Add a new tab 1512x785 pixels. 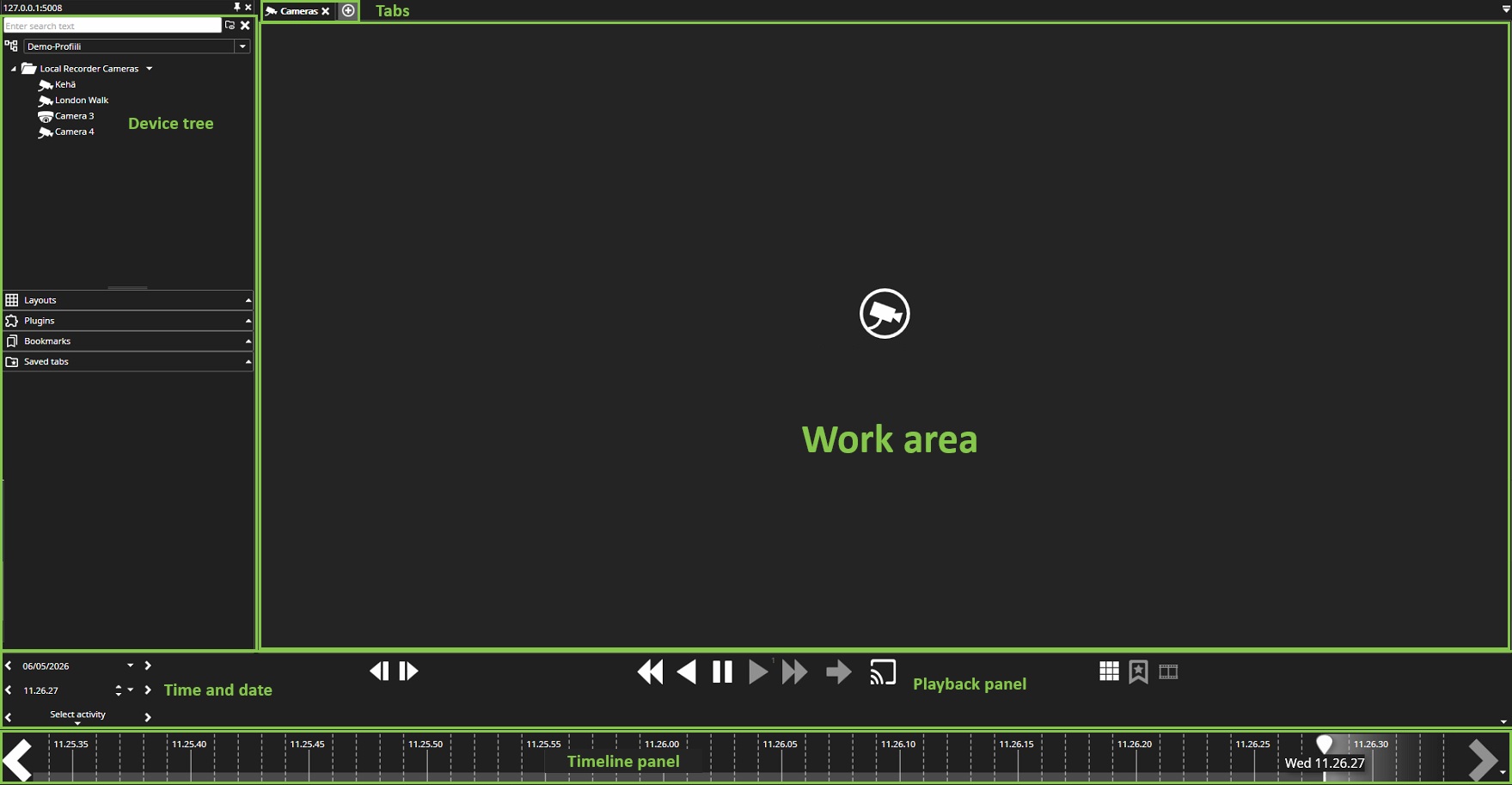pos(348,11)
